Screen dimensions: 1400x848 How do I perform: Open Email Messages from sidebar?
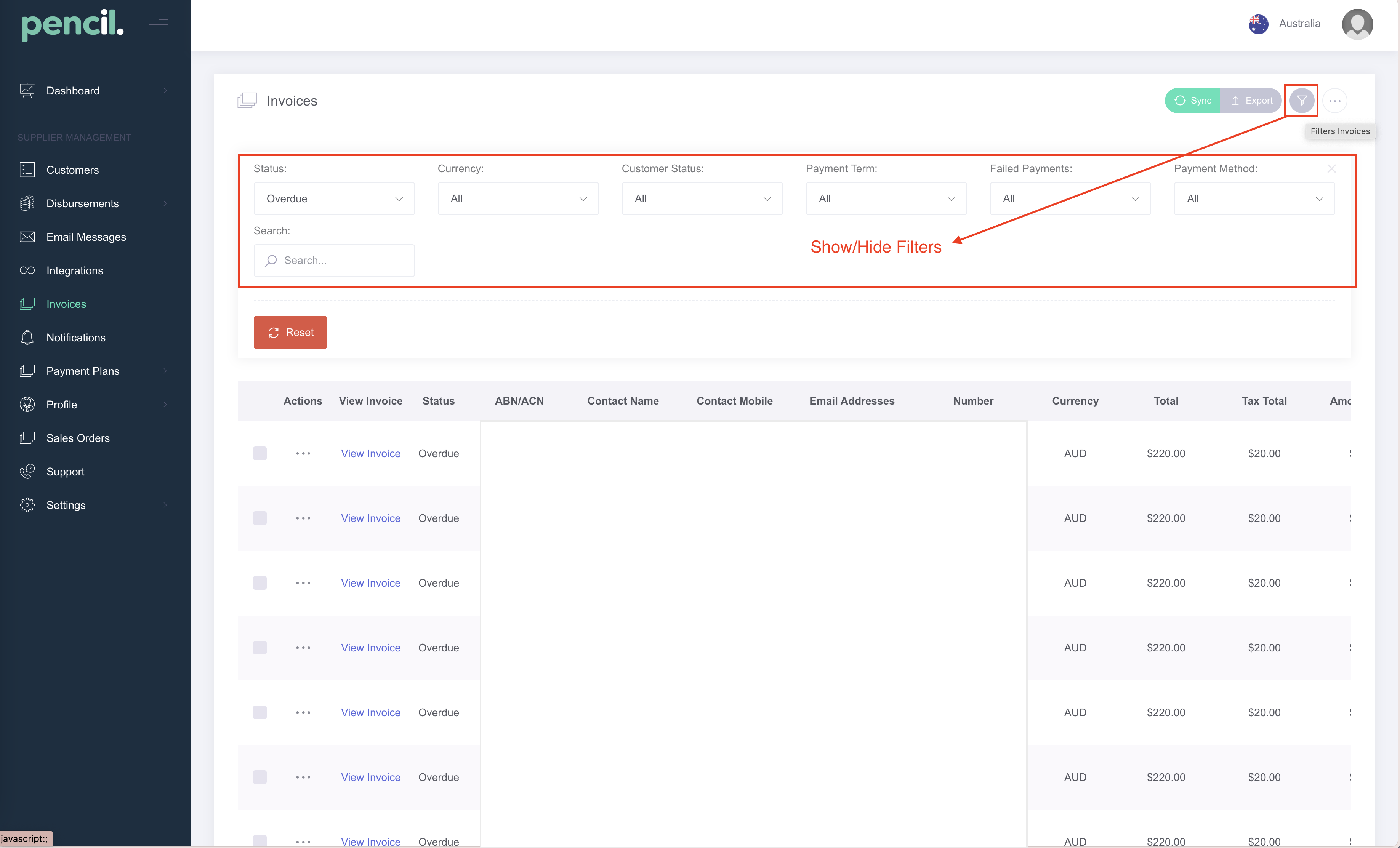click(x=86, y=237)
